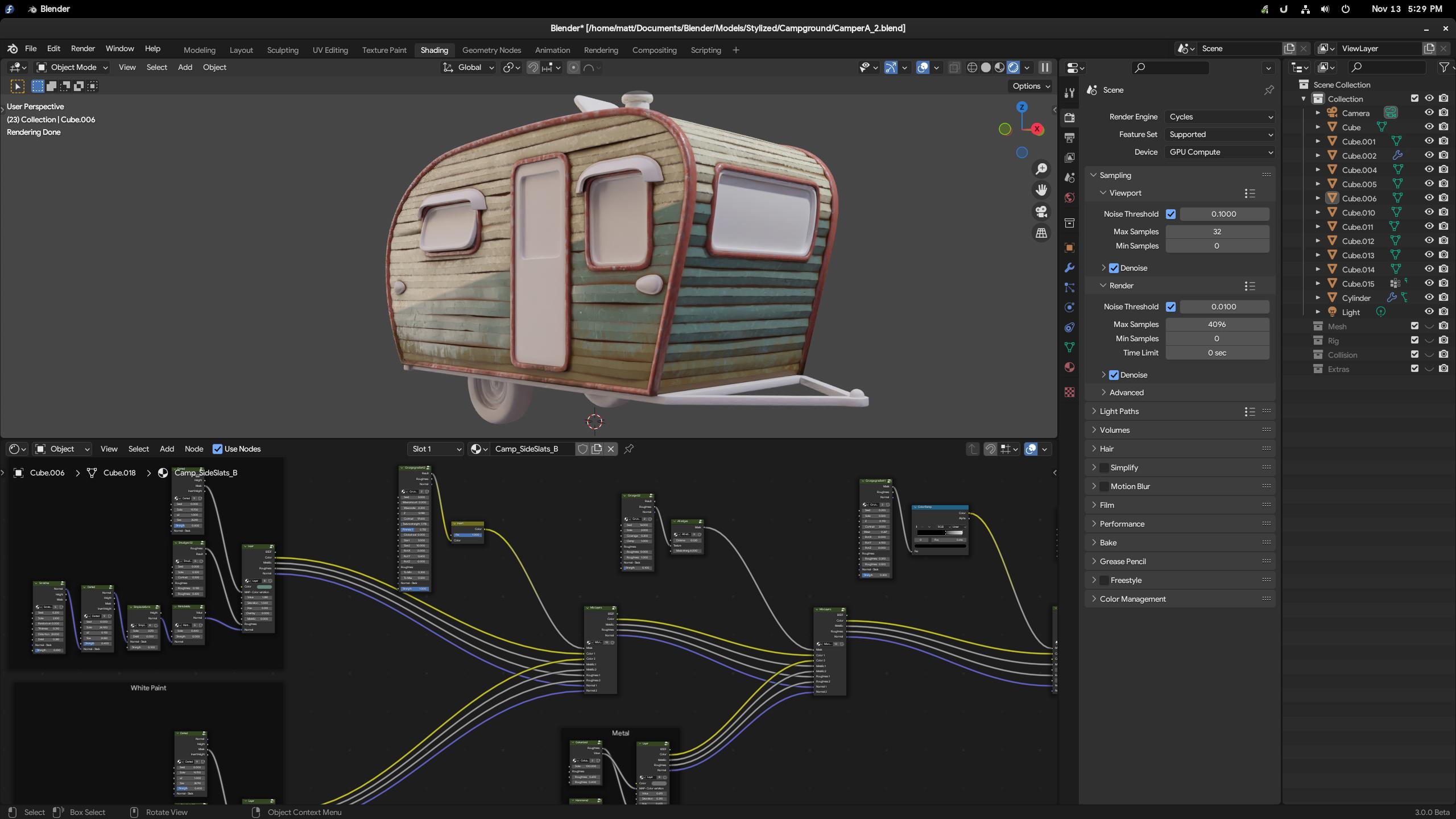Open the Output properties tab icon
The width and height of the screenshot is (1456, 819).
tap(1069, 138)
